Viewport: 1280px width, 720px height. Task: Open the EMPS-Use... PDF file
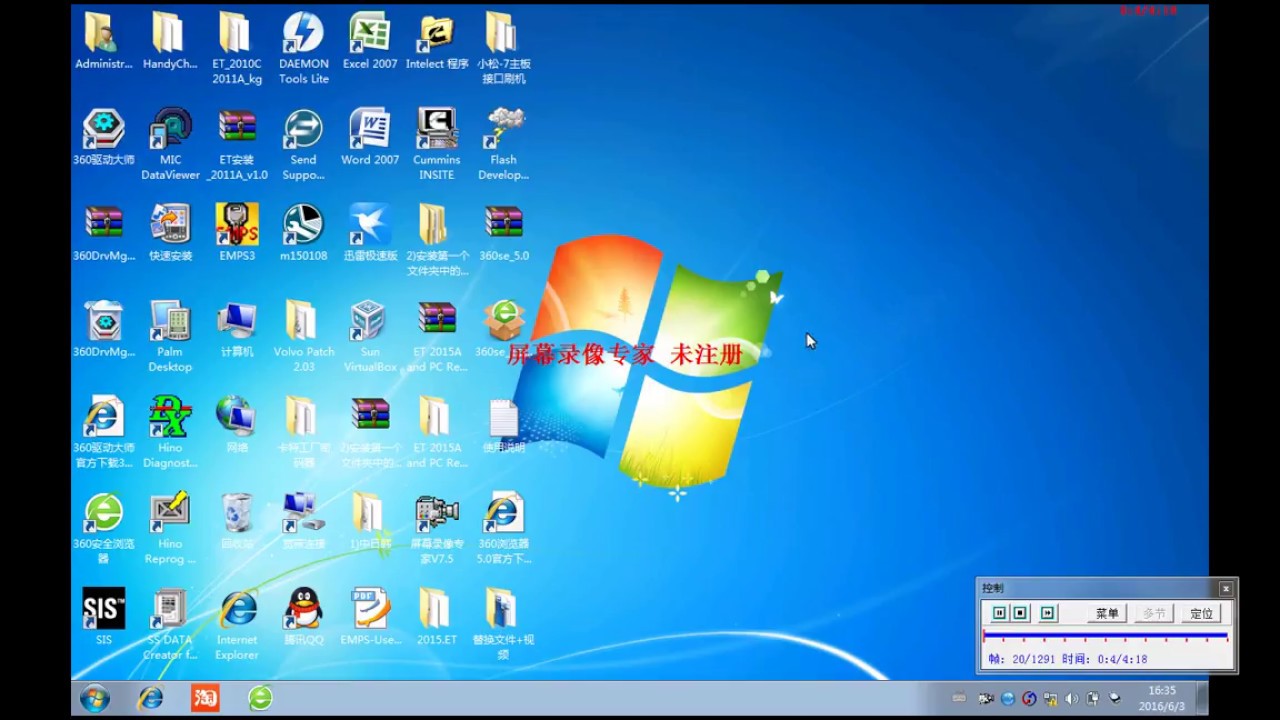[370, 616]
